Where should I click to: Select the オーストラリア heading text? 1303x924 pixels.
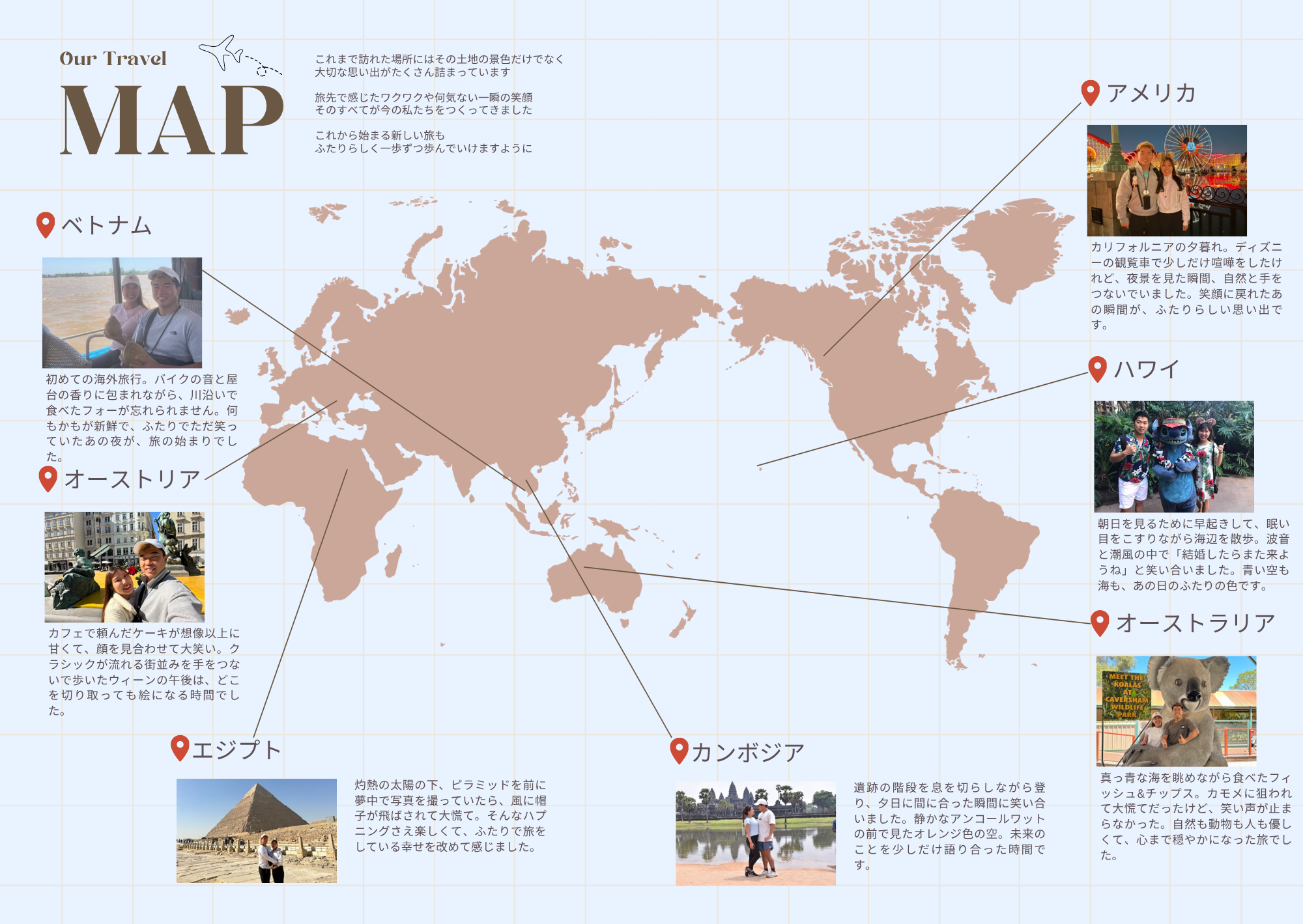click(x=1196, y=623)
